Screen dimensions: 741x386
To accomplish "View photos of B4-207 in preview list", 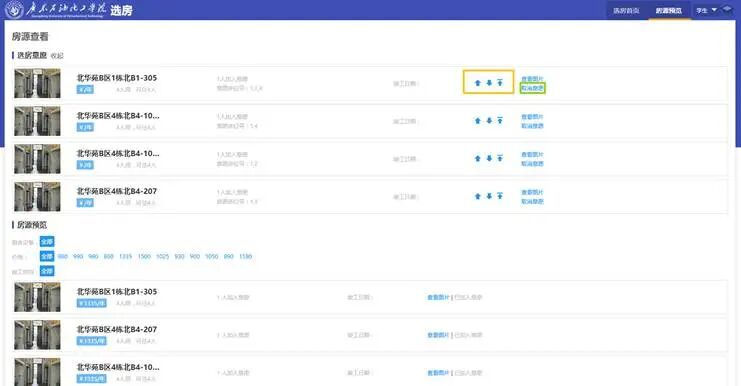I will coord(438,335).
